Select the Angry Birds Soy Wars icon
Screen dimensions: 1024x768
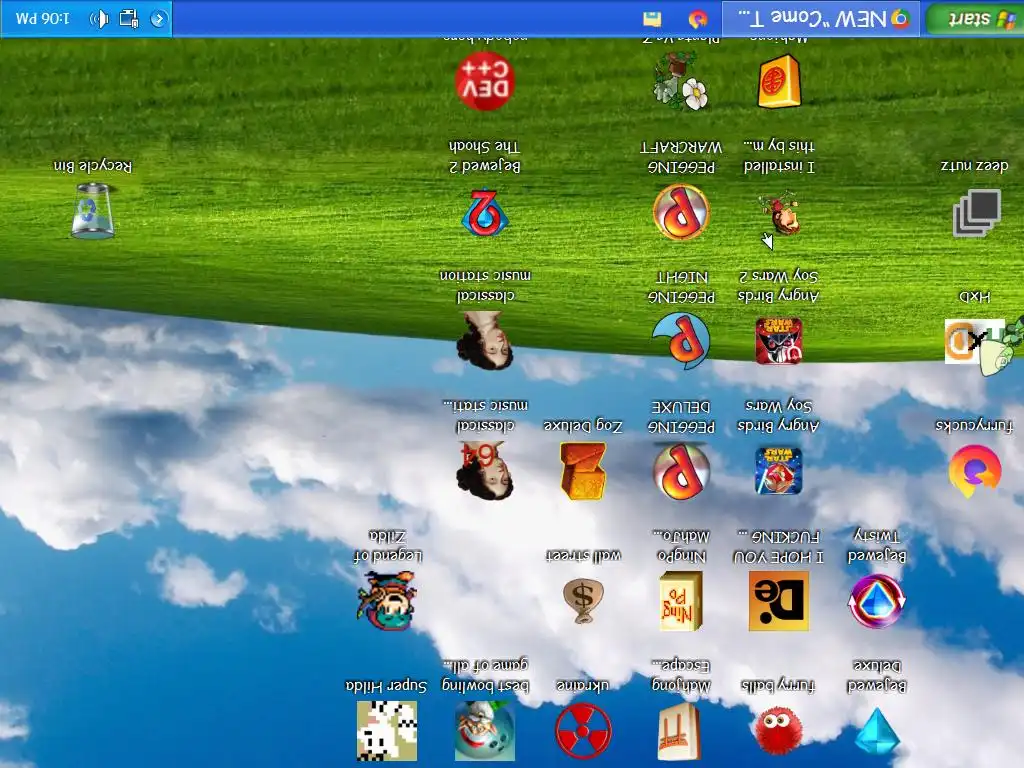(x=778, y=470)
